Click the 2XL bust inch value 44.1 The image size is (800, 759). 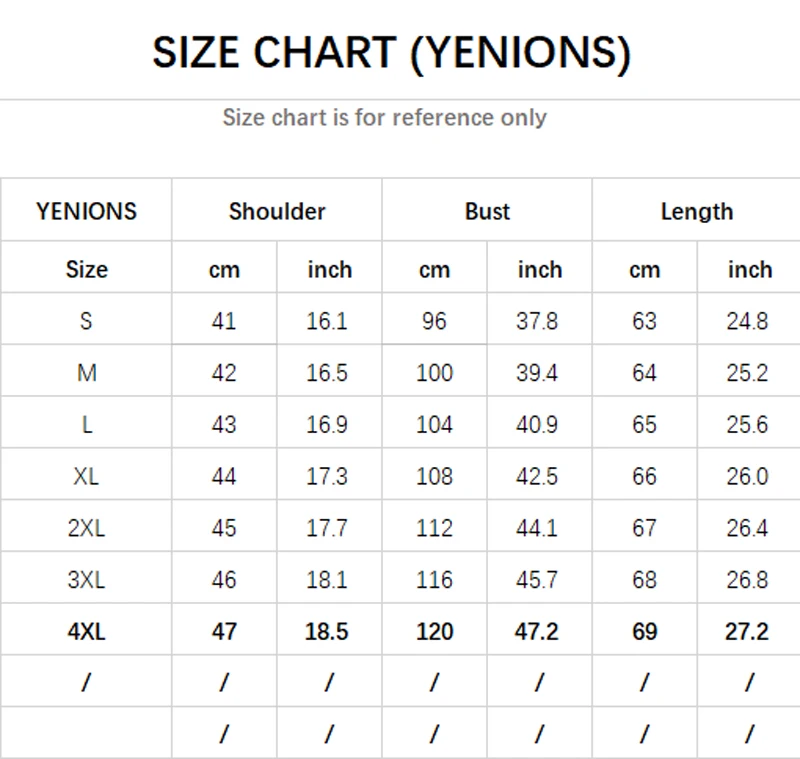(x=536, y=528)
